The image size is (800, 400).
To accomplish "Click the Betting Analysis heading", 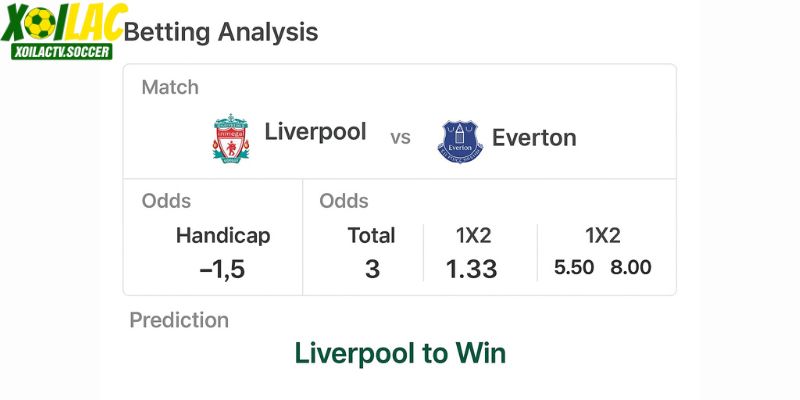I will pyautogui.click(x=220, y=32).
